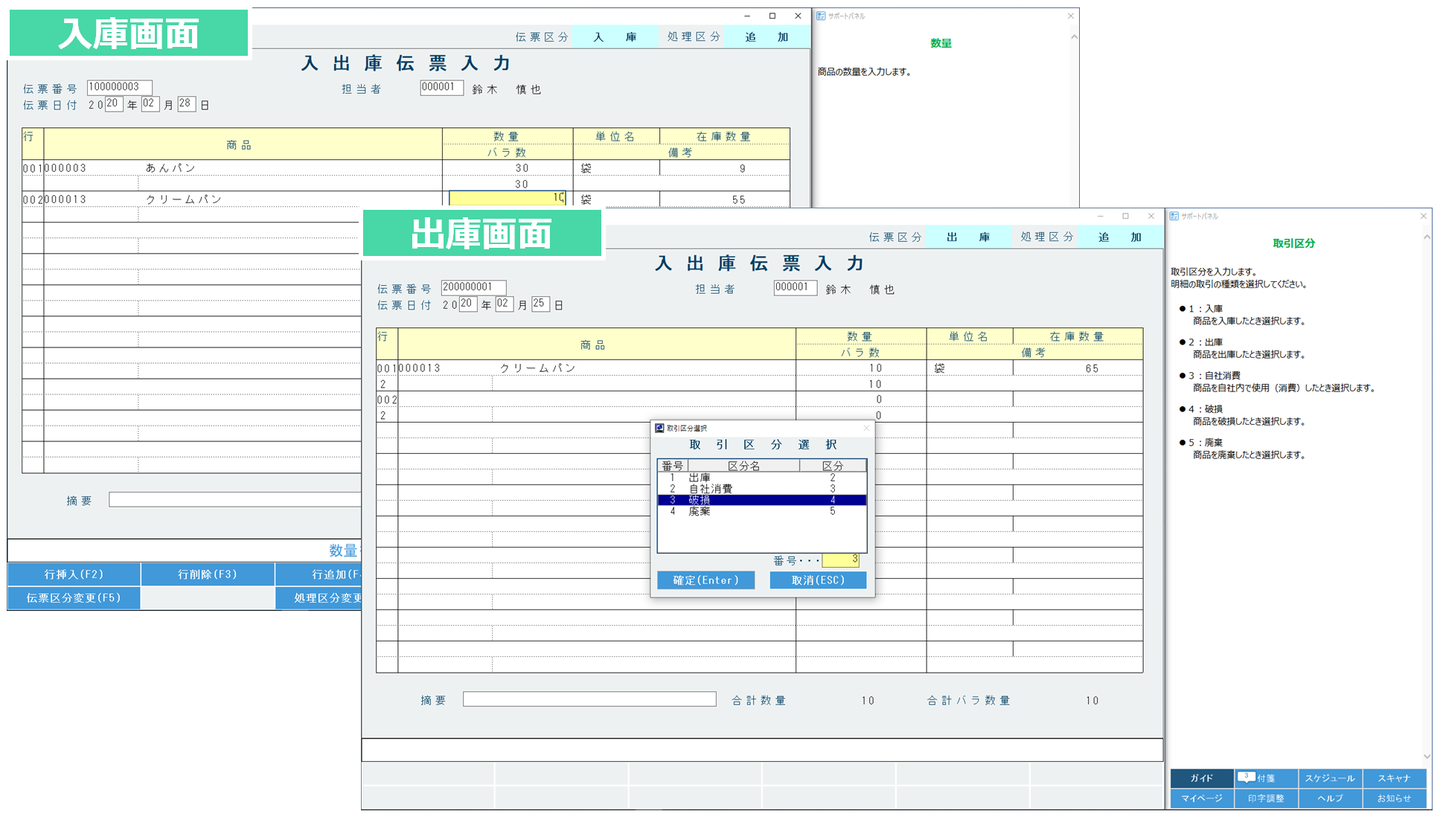Screen dimensions: 1440x823
Task: Click the 摘要 text field in 出庫 screen
Action: pyautogui.click(x=589, y=700)
